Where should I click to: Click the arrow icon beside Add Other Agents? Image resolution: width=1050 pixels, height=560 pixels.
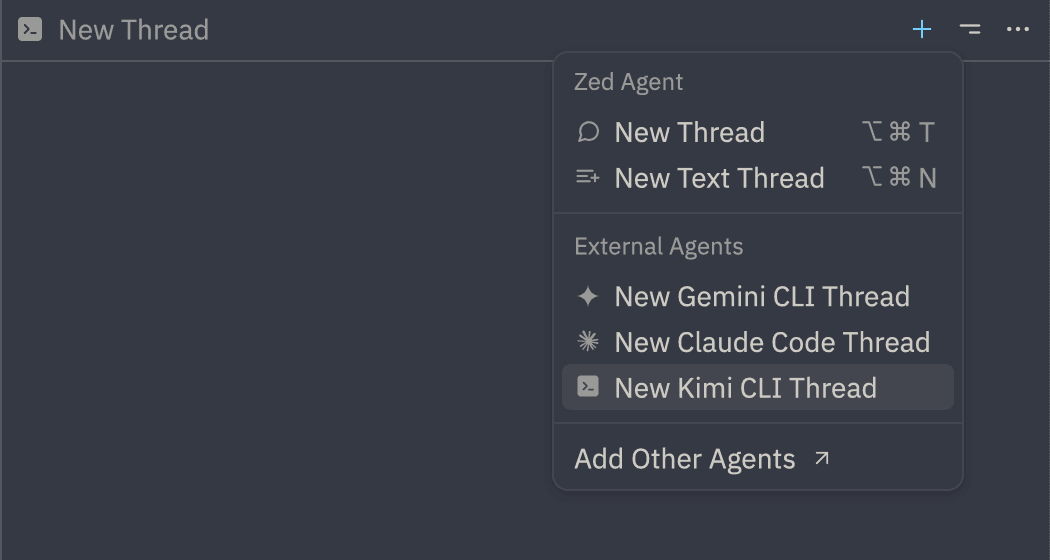click(822, 459)
